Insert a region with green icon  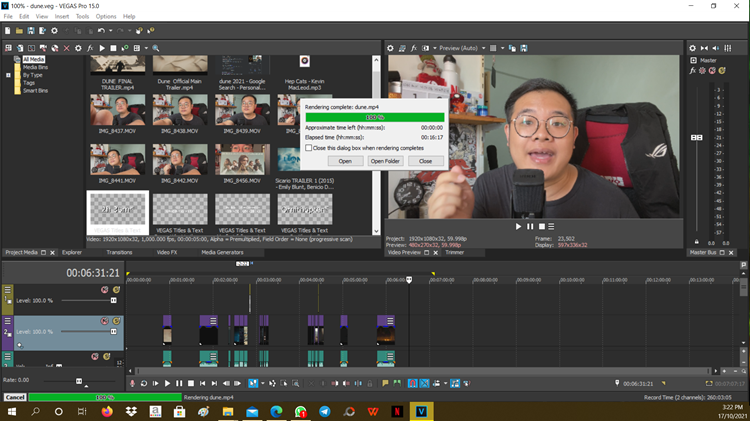coord(397,383)
